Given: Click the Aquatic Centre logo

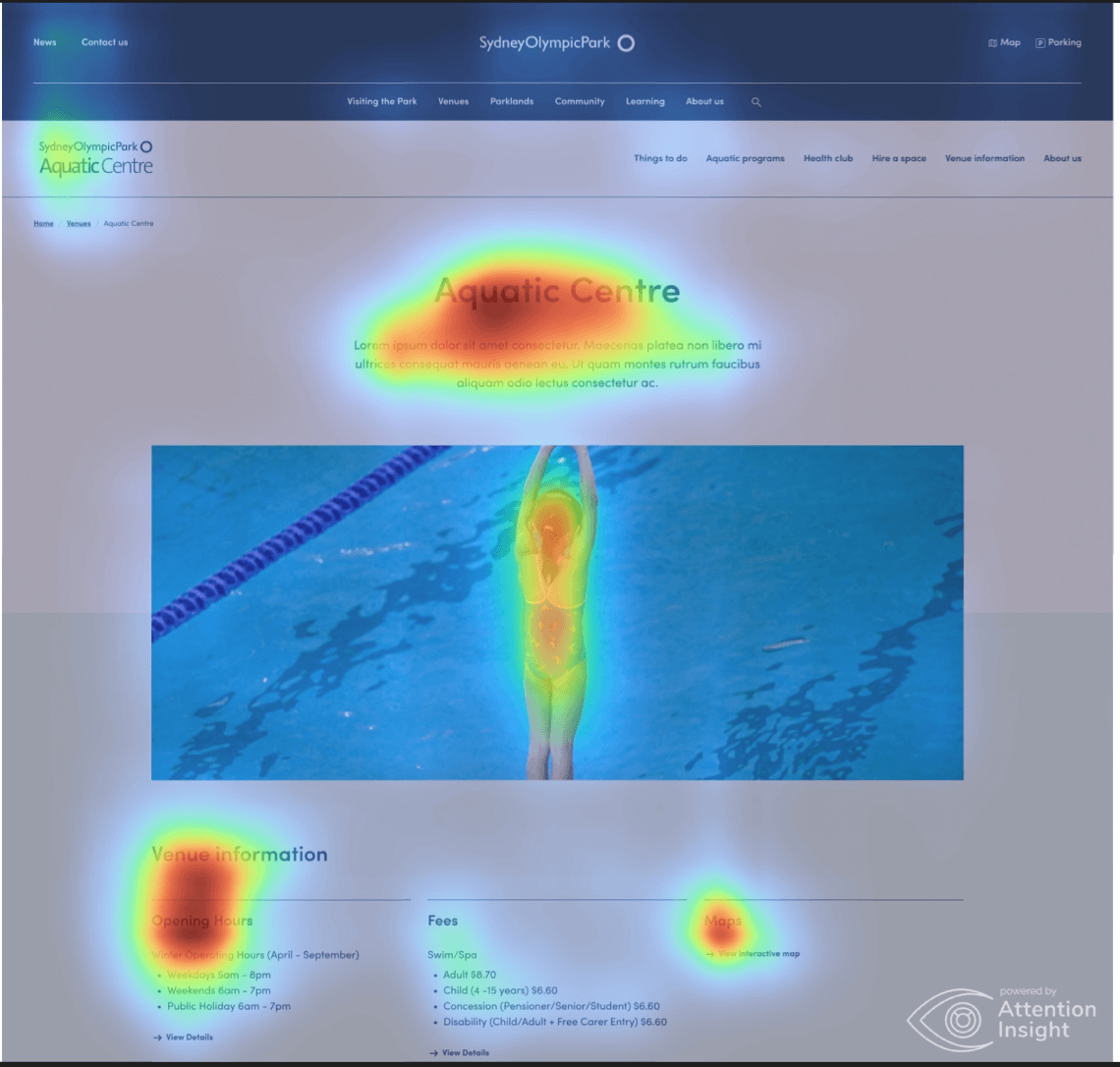Looking at the screenshot, I should (95, 158).
